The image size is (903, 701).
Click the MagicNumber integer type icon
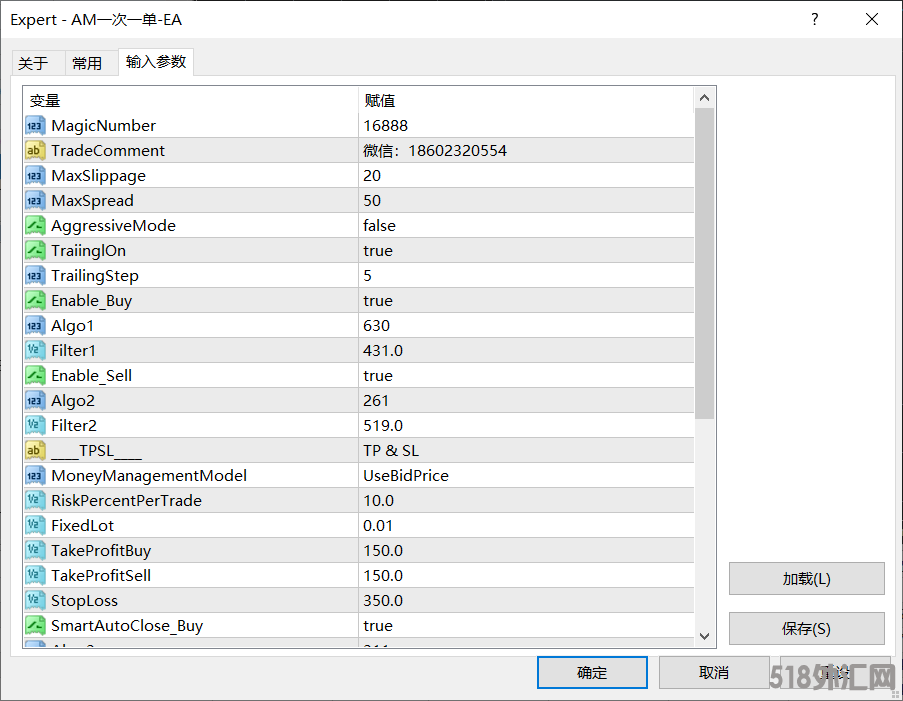coord(35,126)
